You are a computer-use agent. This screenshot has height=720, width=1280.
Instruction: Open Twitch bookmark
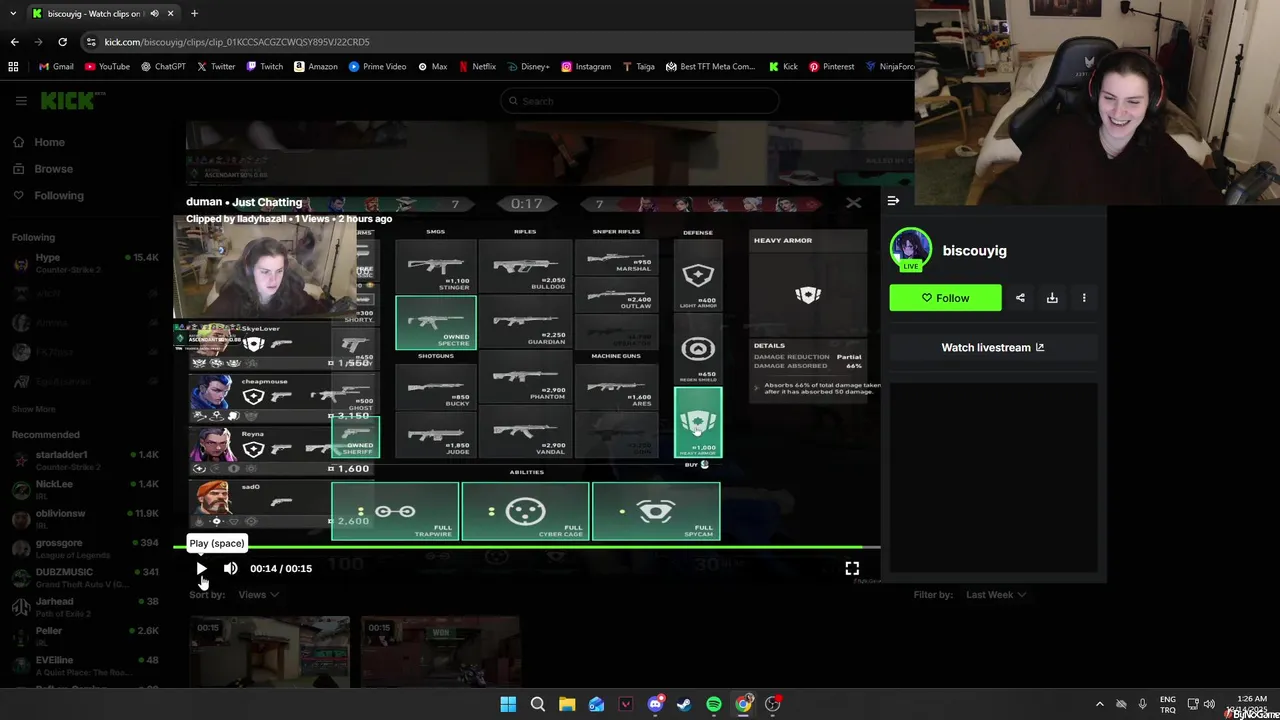pos(265,67)
